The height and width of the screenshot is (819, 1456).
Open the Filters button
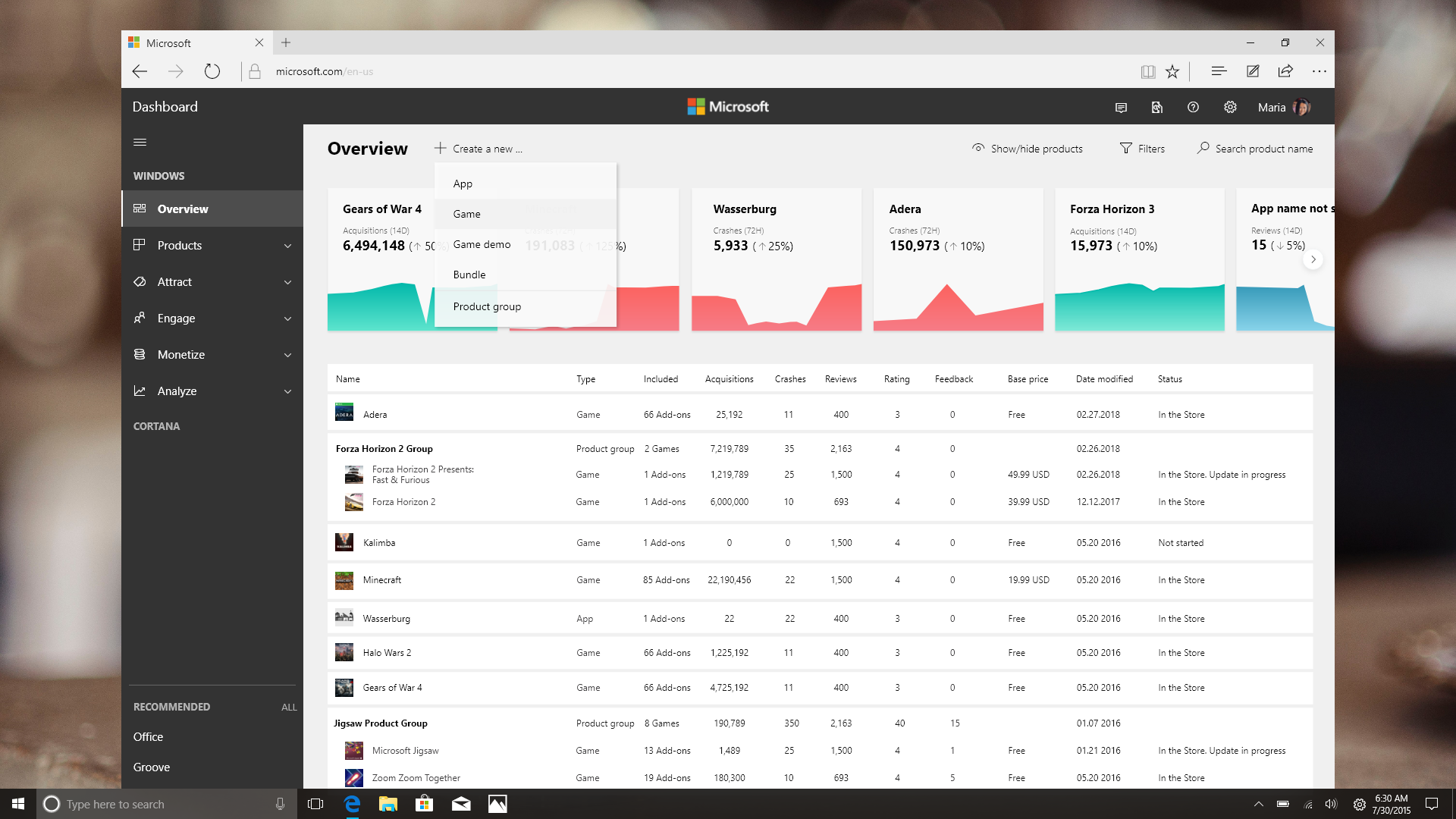click(1143, 149)
